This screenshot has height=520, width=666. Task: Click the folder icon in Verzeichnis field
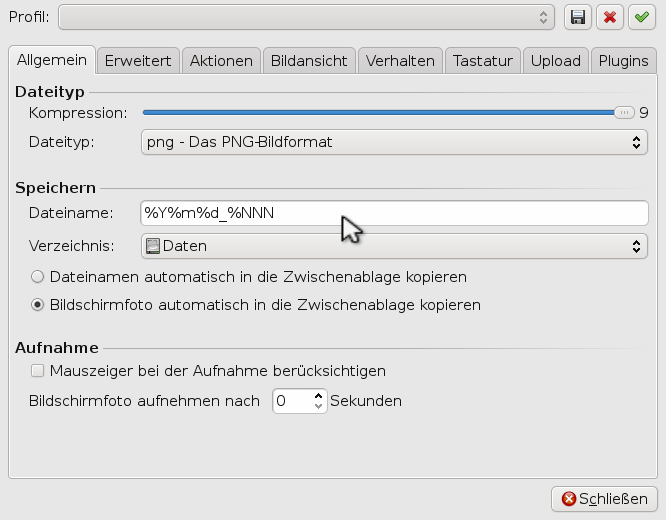click(153, 245)
